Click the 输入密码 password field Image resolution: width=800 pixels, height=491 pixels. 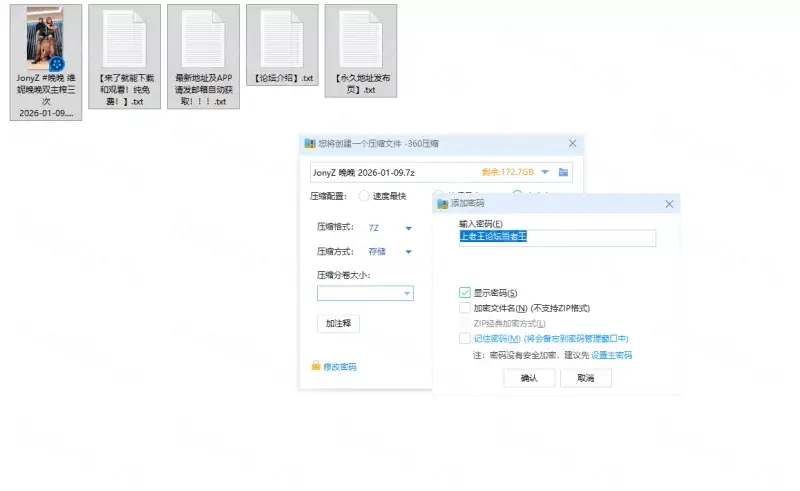pyautogui.click(x=557, y=237)
